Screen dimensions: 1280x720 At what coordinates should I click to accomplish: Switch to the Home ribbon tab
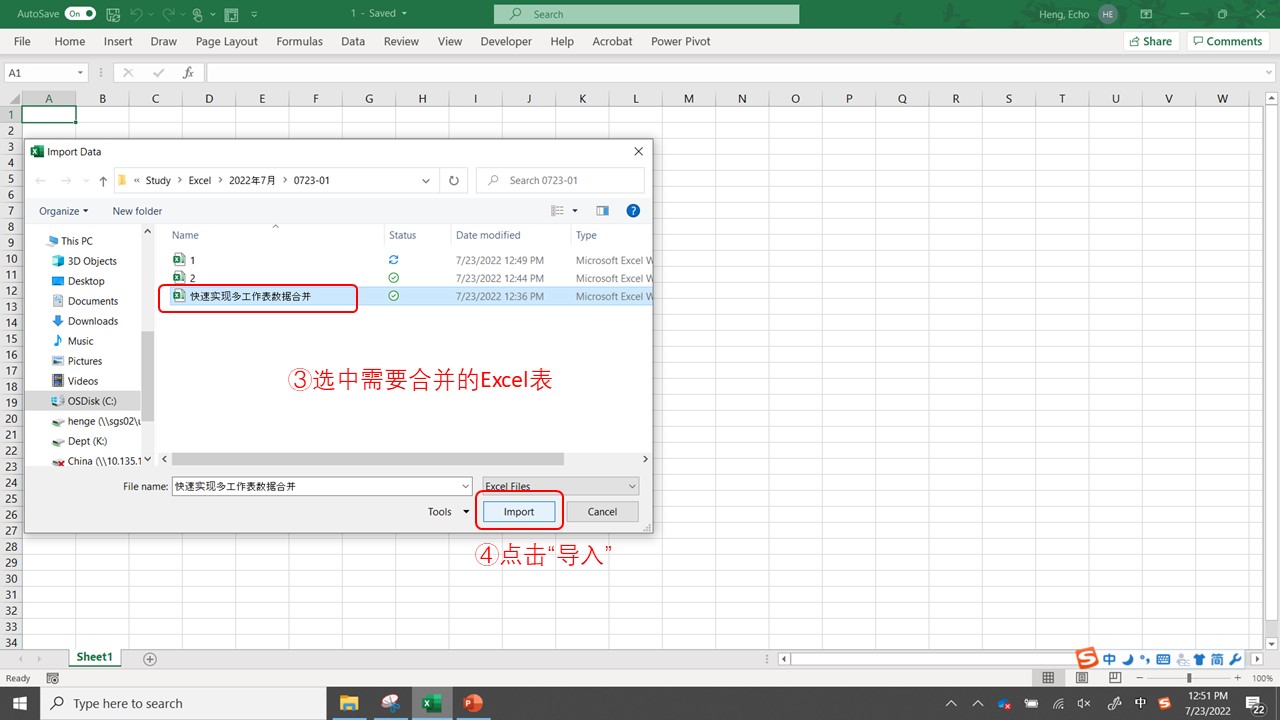click(x=70, y=42)
